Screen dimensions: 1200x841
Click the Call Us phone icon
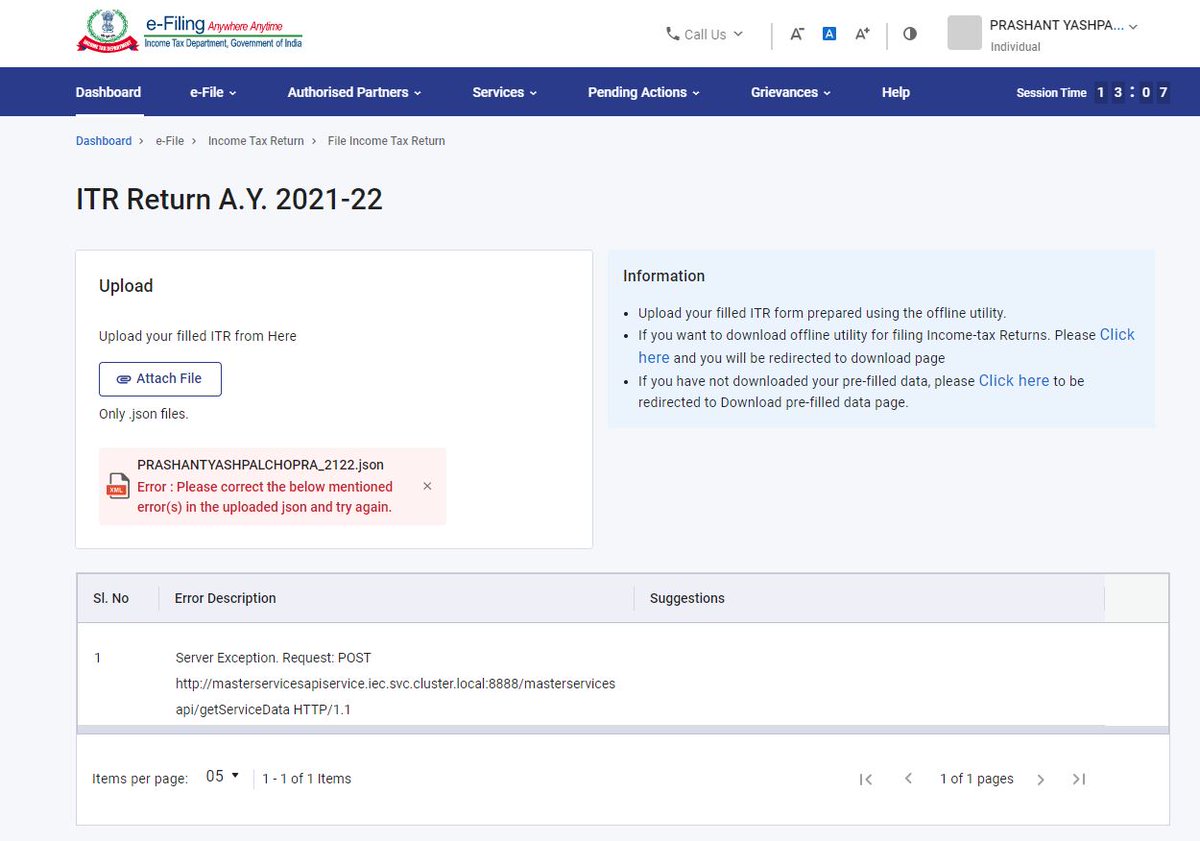(673, 34)
